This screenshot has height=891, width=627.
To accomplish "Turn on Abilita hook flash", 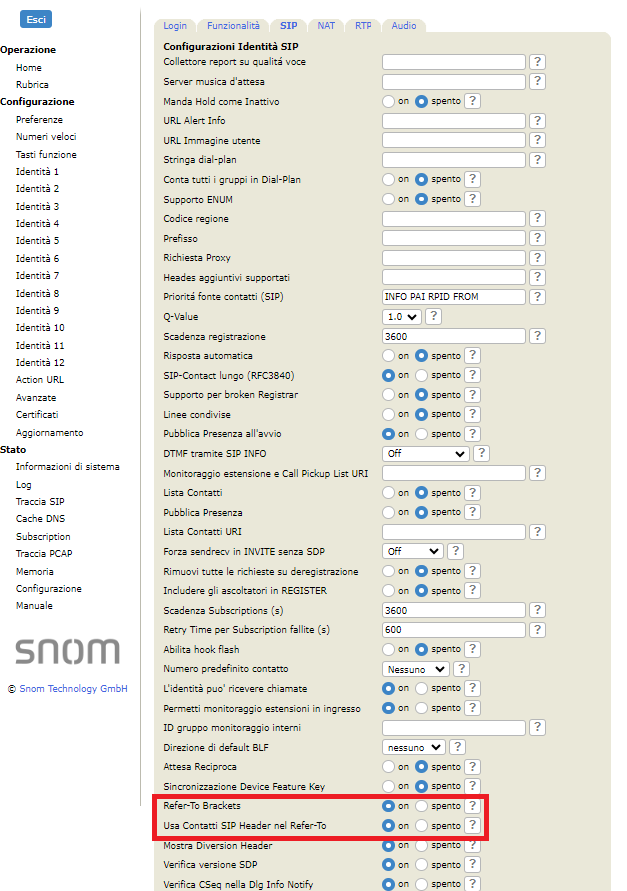I will tap(388, 649).
